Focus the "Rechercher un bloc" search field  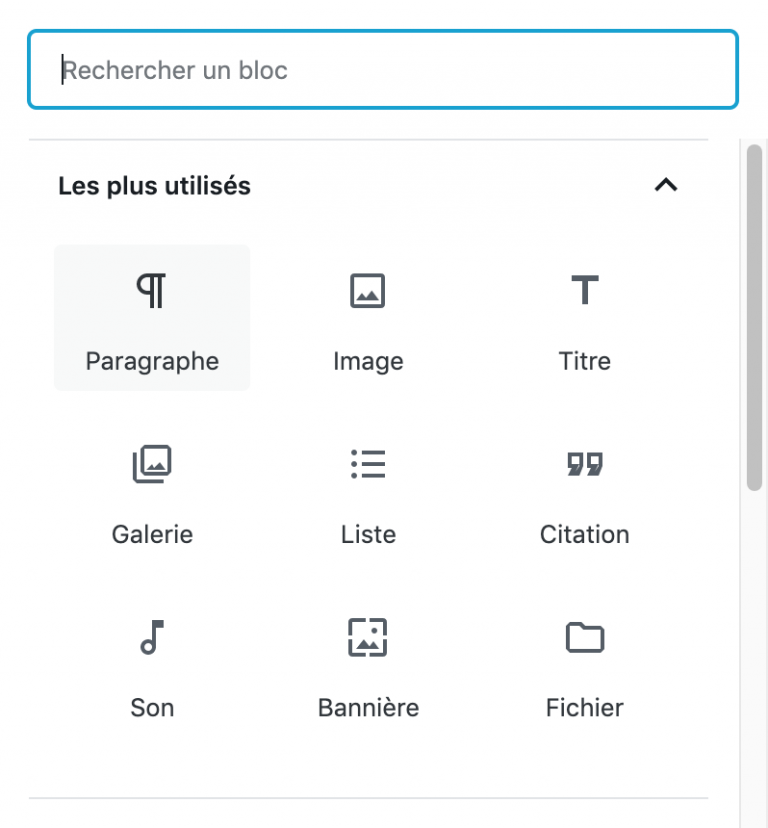click(382, 70)
